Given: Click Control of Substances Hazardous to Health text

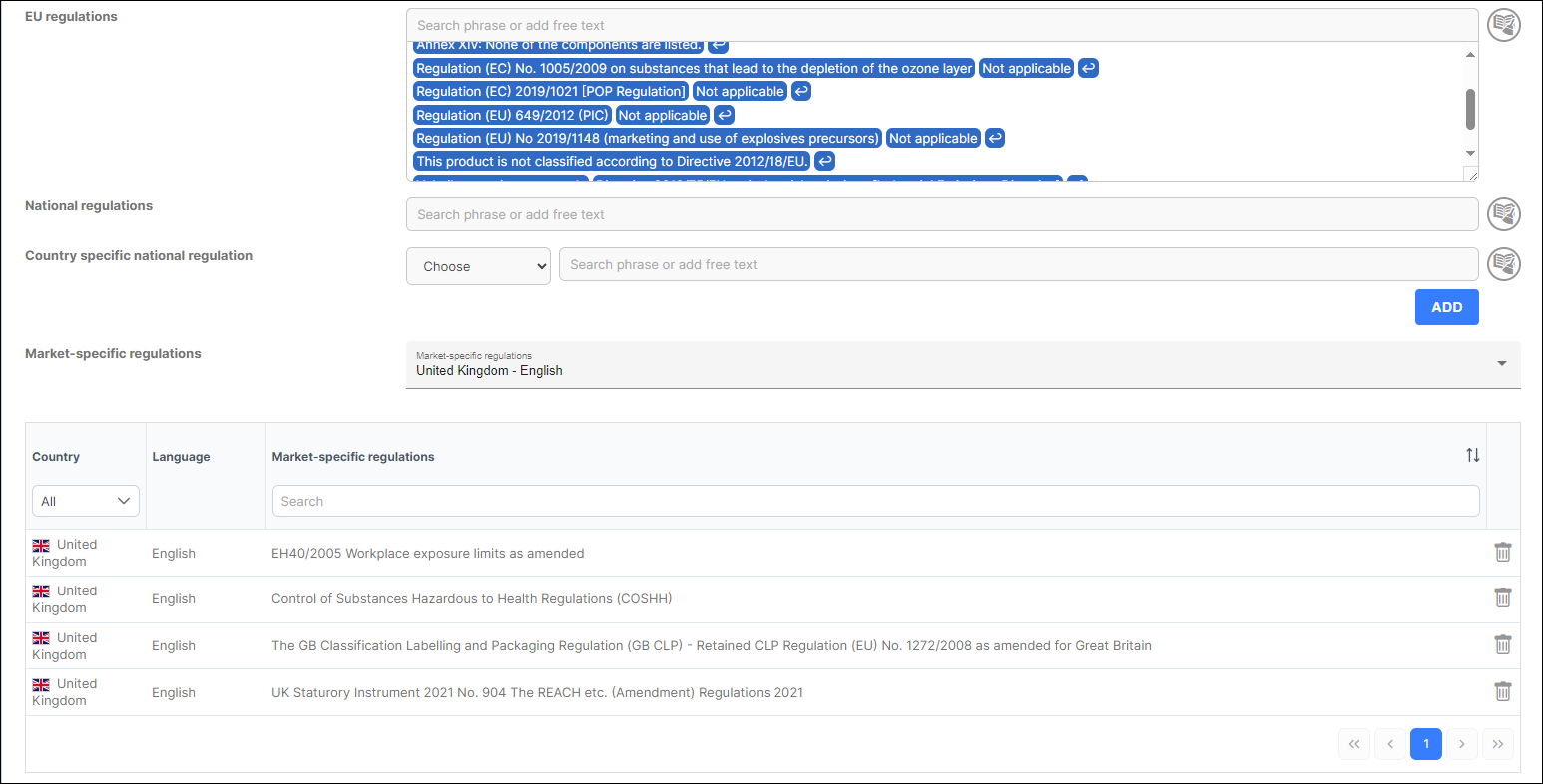Looking at the screenshot, I should (x=471, y=598).
